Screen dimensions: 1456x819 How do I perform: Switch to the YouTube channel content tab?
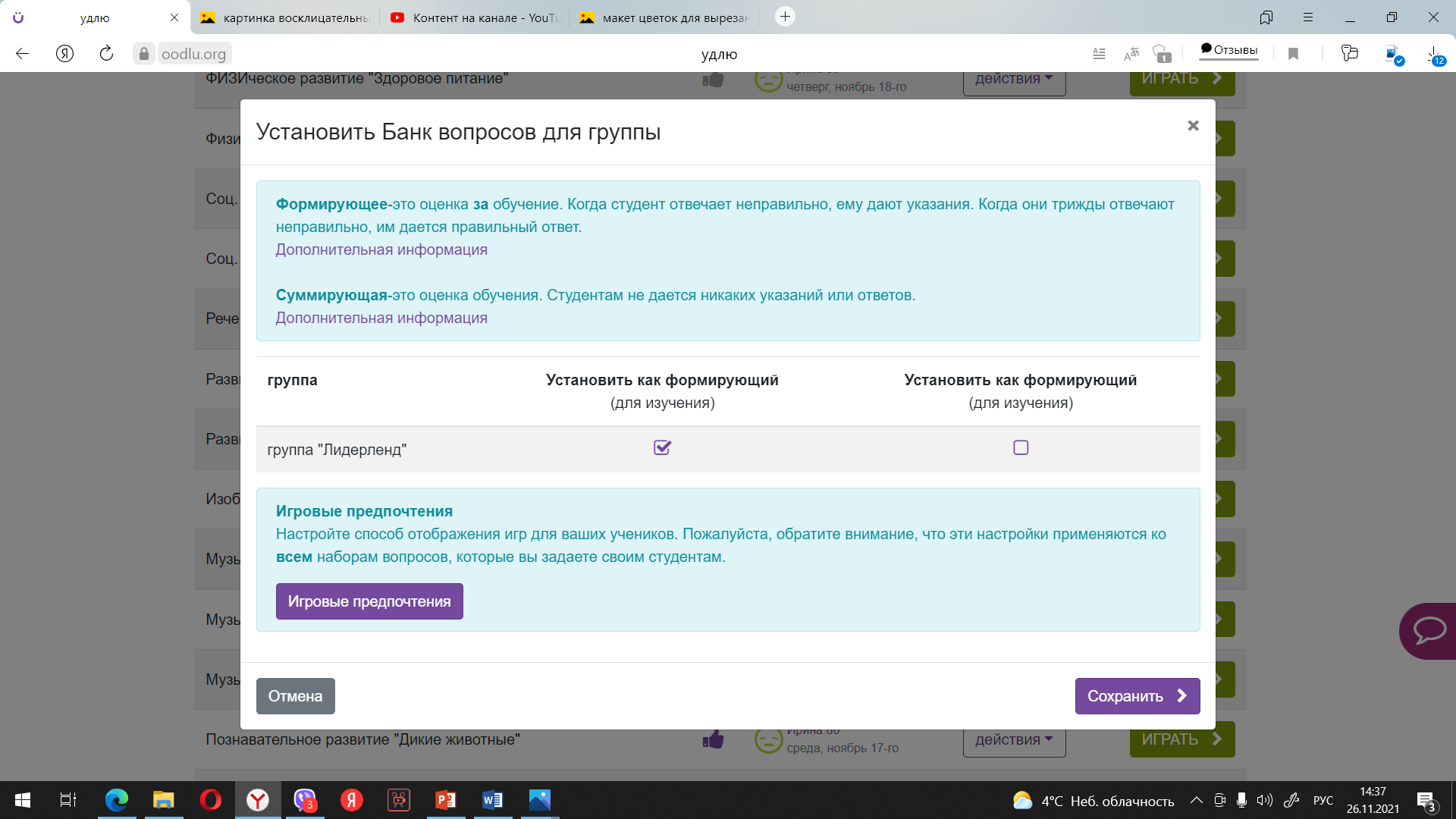[474, 17]
